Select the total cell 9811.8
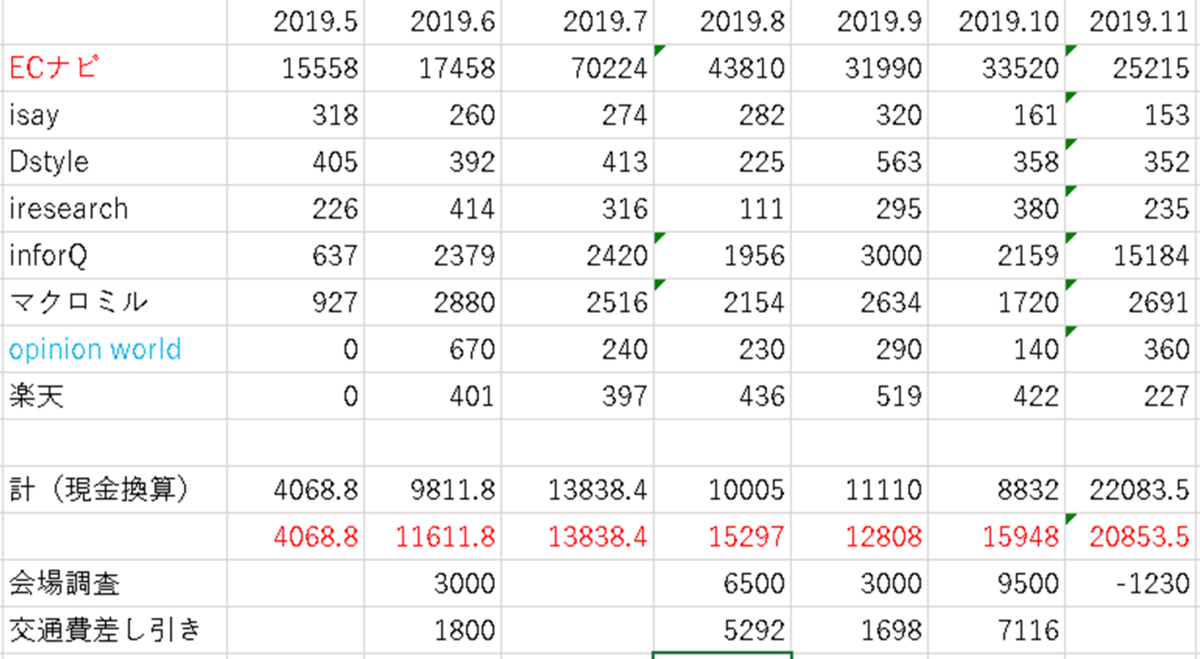This screenshot has height=659, width=1200. pyautogui.click(x=433, y=490)
